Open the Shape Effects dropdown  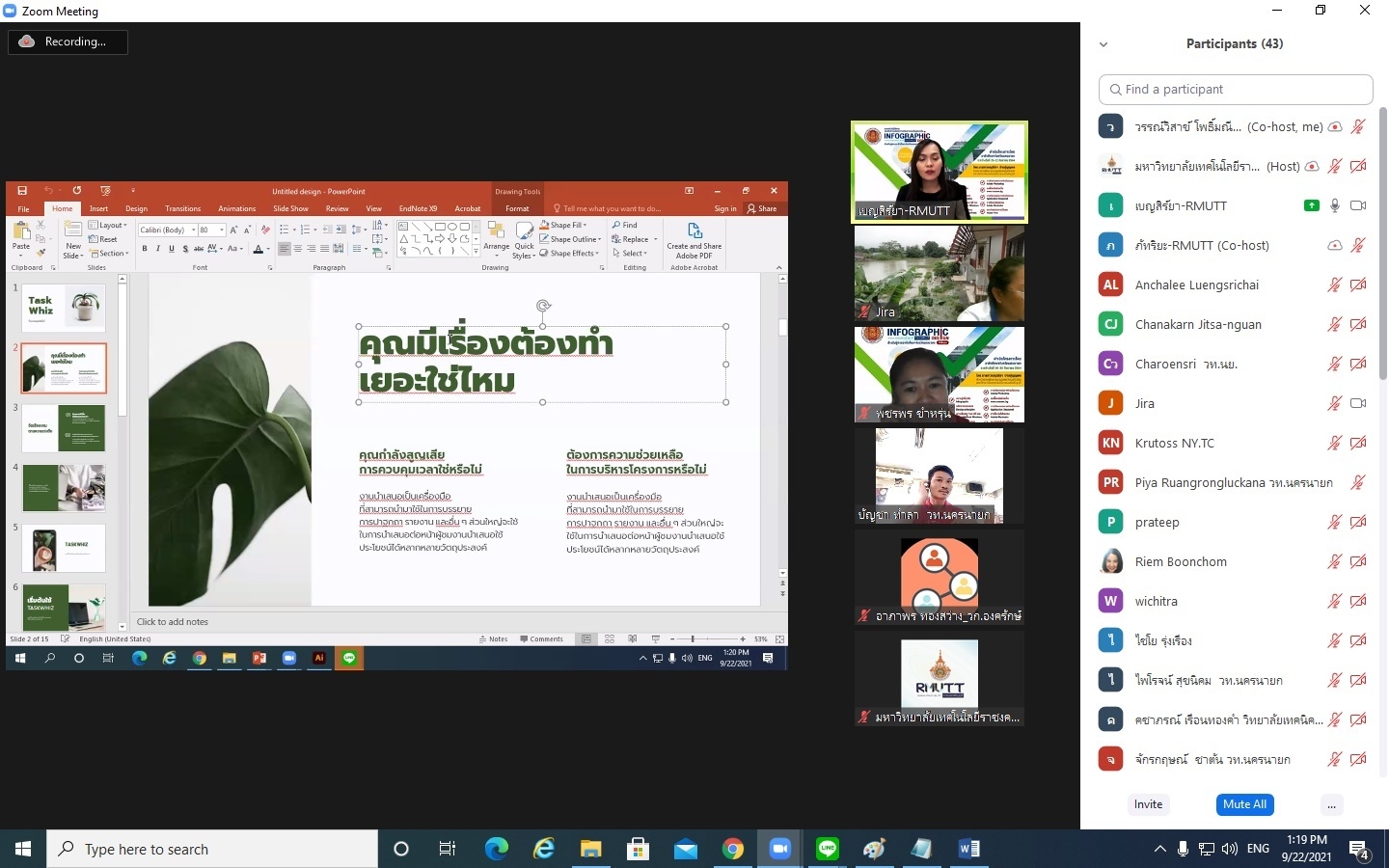coord(569,254)
